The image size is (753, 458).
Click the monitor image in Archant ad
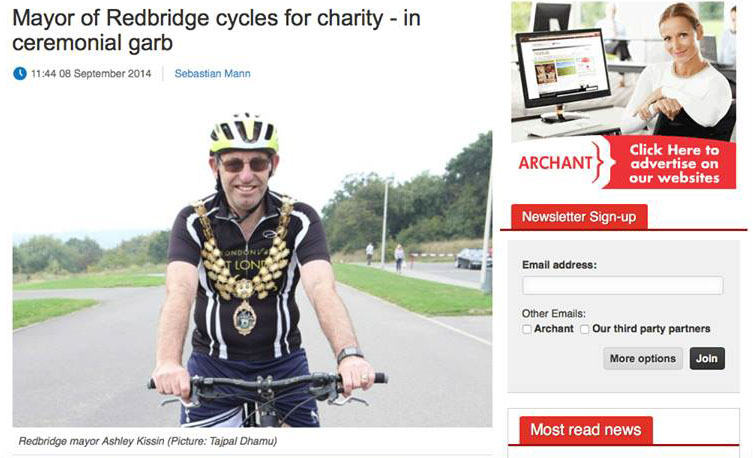tap(562, 72)
